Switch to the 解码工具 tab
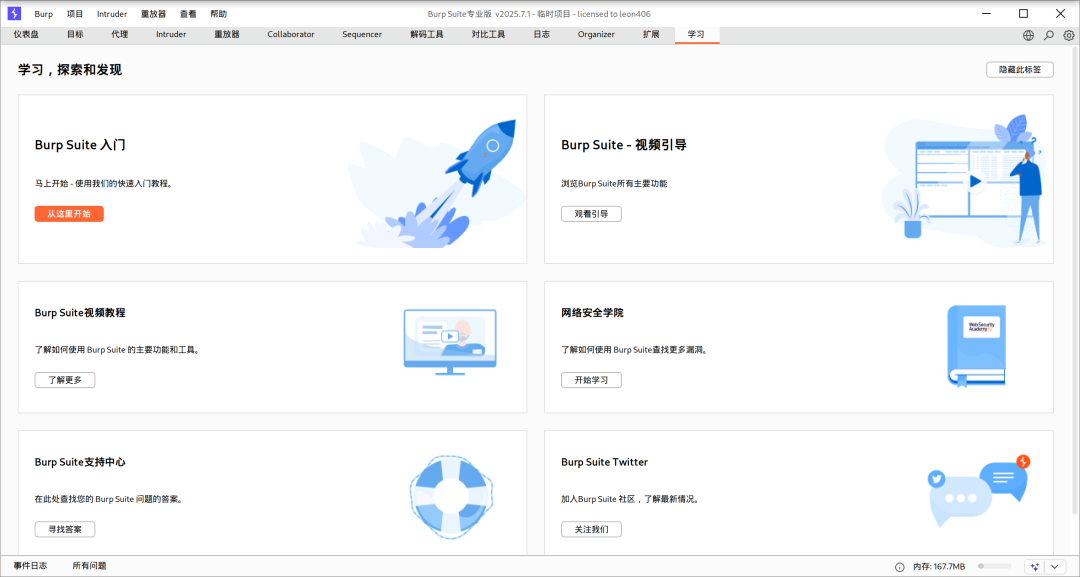Screen dimensions: 1080x577 427,34
